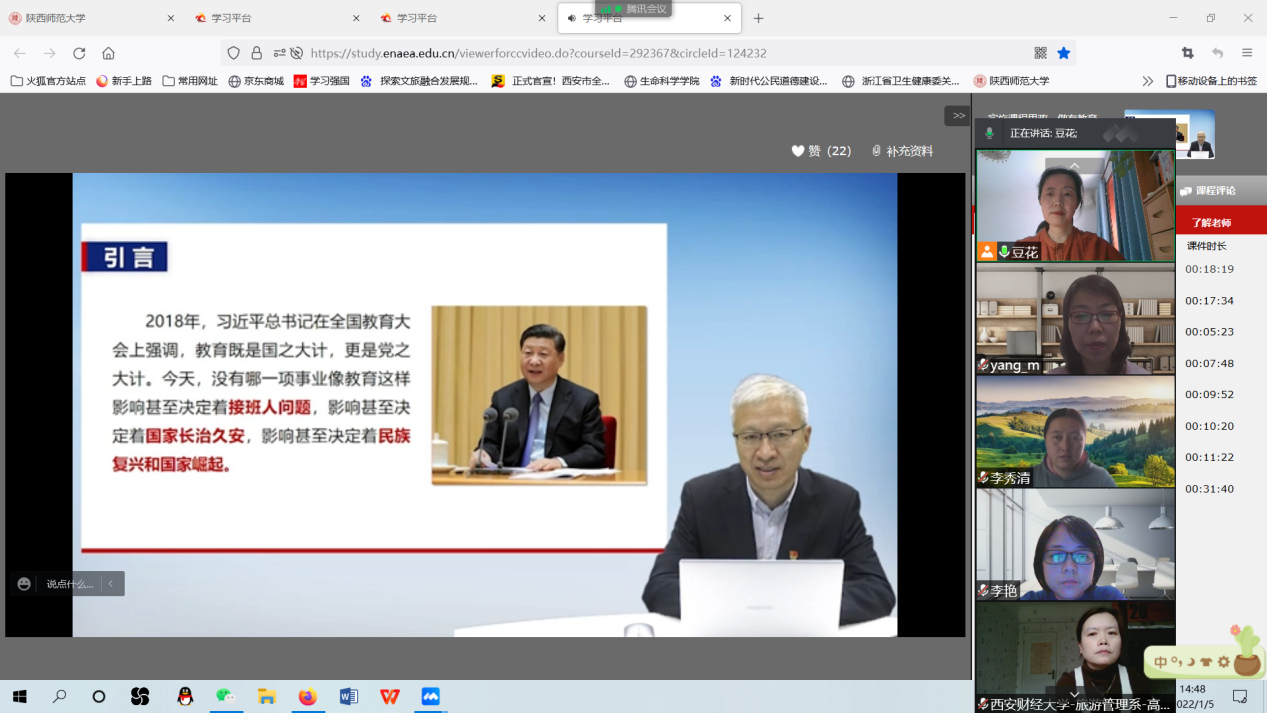Click the shield tracking protection icon

click(x=234, y=53)
